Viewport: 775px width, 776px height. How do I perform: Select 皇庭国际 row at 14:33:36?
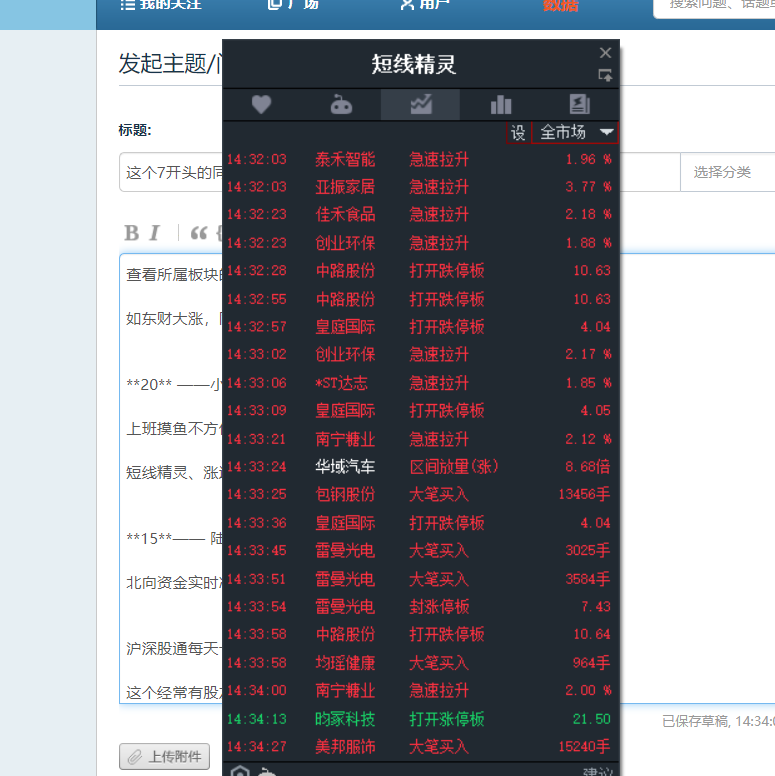pos(420,523)
